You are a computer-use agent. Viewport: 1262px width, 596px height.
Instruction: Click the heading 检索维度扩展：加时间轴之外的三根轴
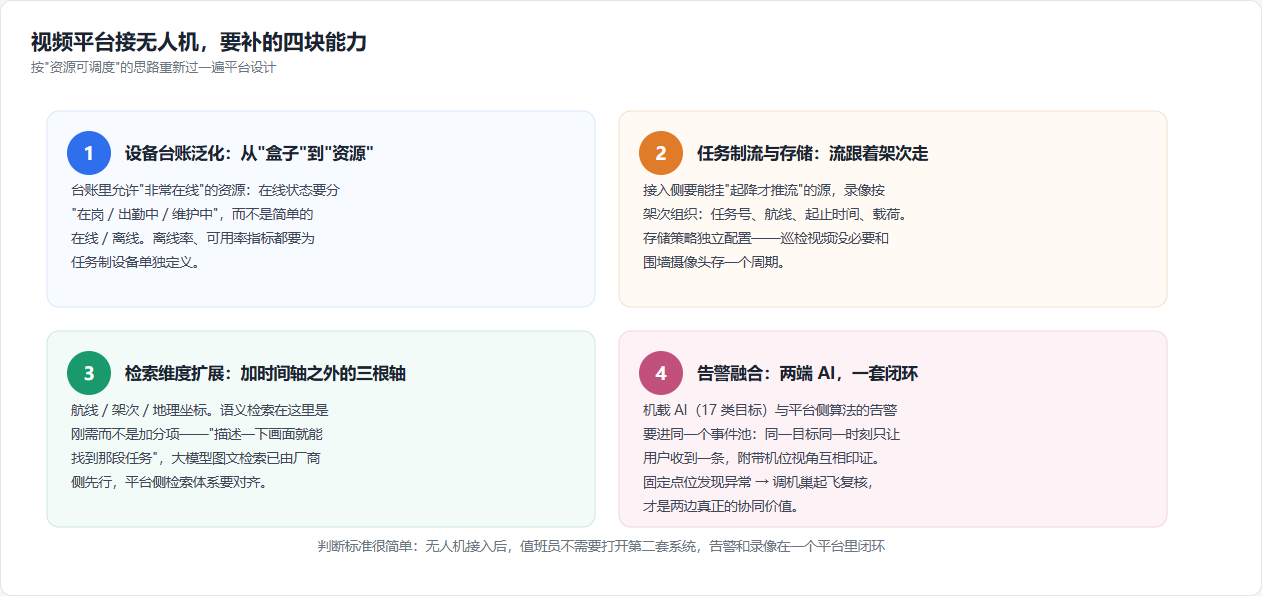click(x=265, y=374)
